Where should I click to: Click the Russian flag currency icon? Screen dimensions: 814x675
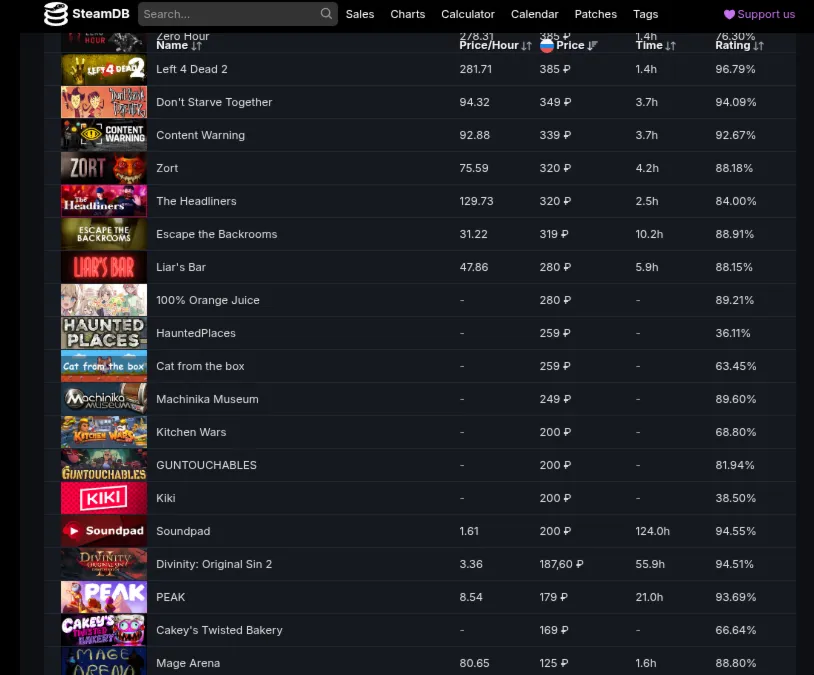click(547, 46)
